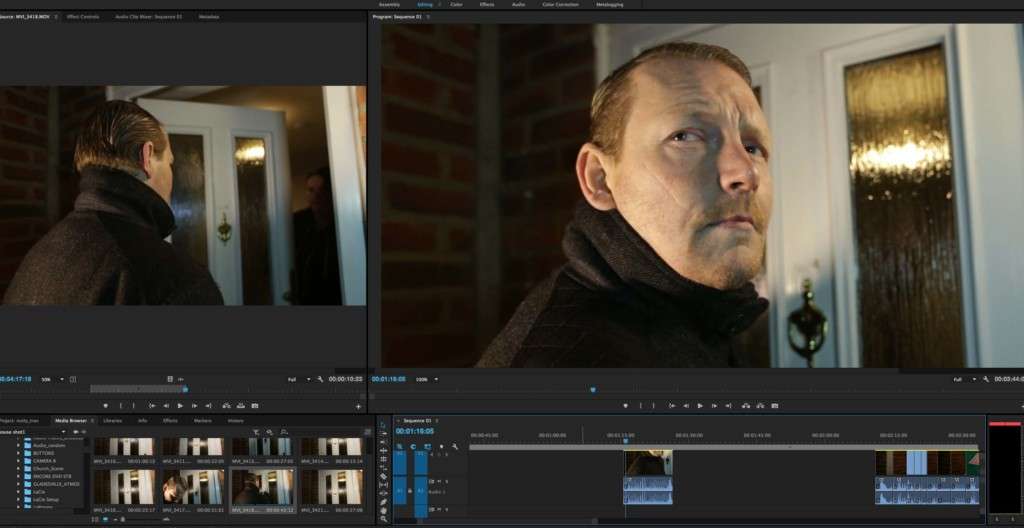1024x528 pixels.
Task: Open Program monitor settings wrench
Action: coord(985,379)
